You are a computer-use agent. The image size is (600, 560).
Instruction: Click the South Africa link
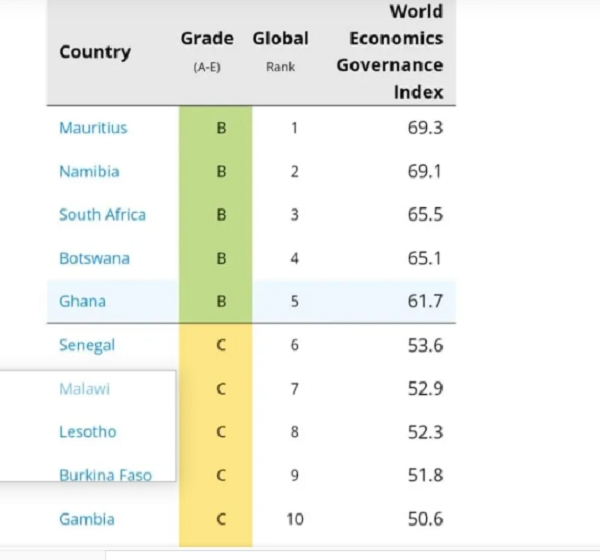pos(102,215)
